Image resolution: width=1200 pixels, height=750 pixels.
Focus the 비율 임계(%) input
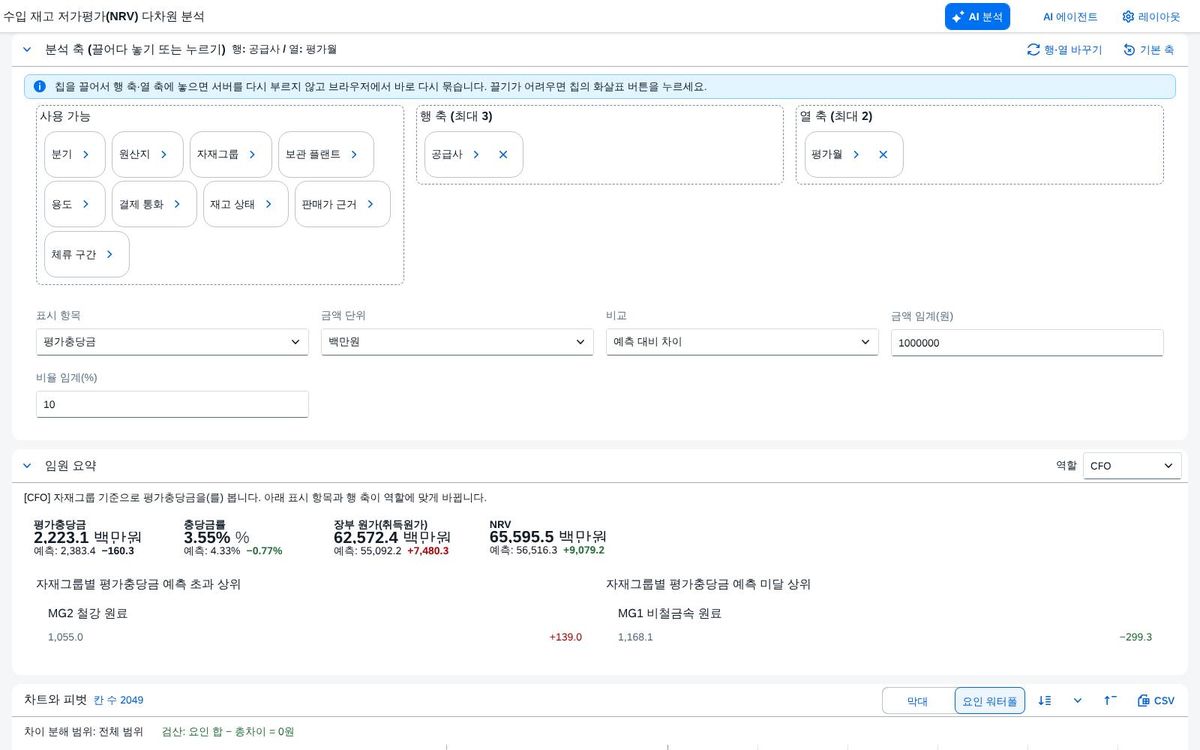point(172,404)
